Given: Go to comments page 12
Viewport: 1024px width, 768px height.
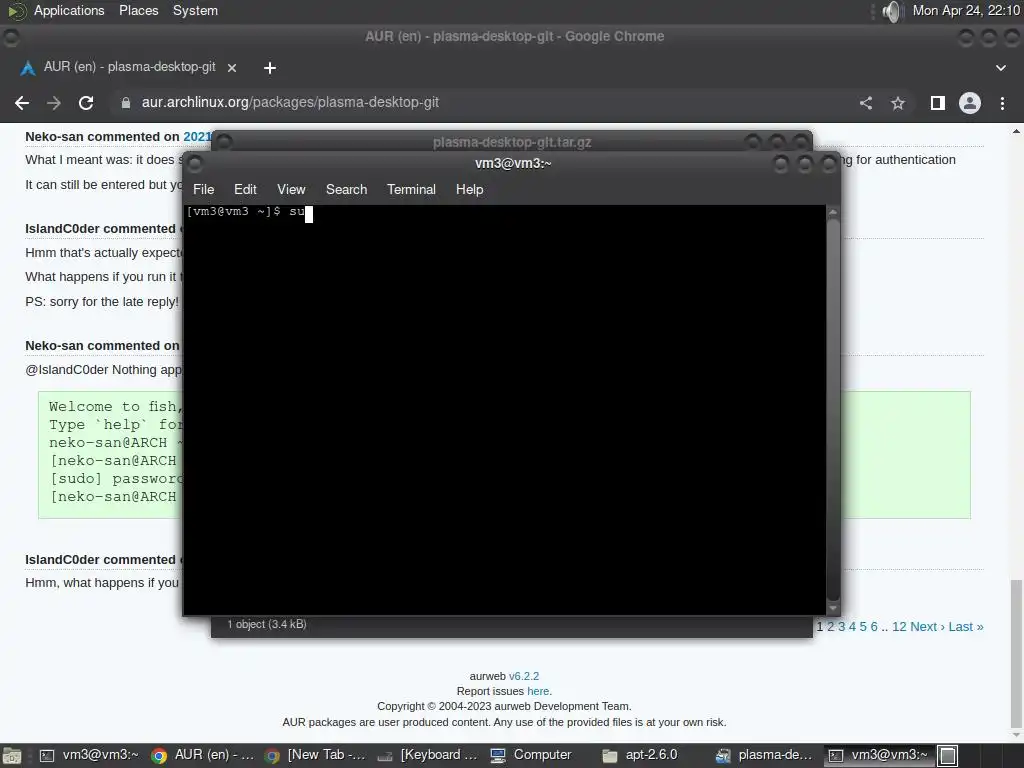Looking at the screenshot, I should pyautogui.click(x=899, y=627).
